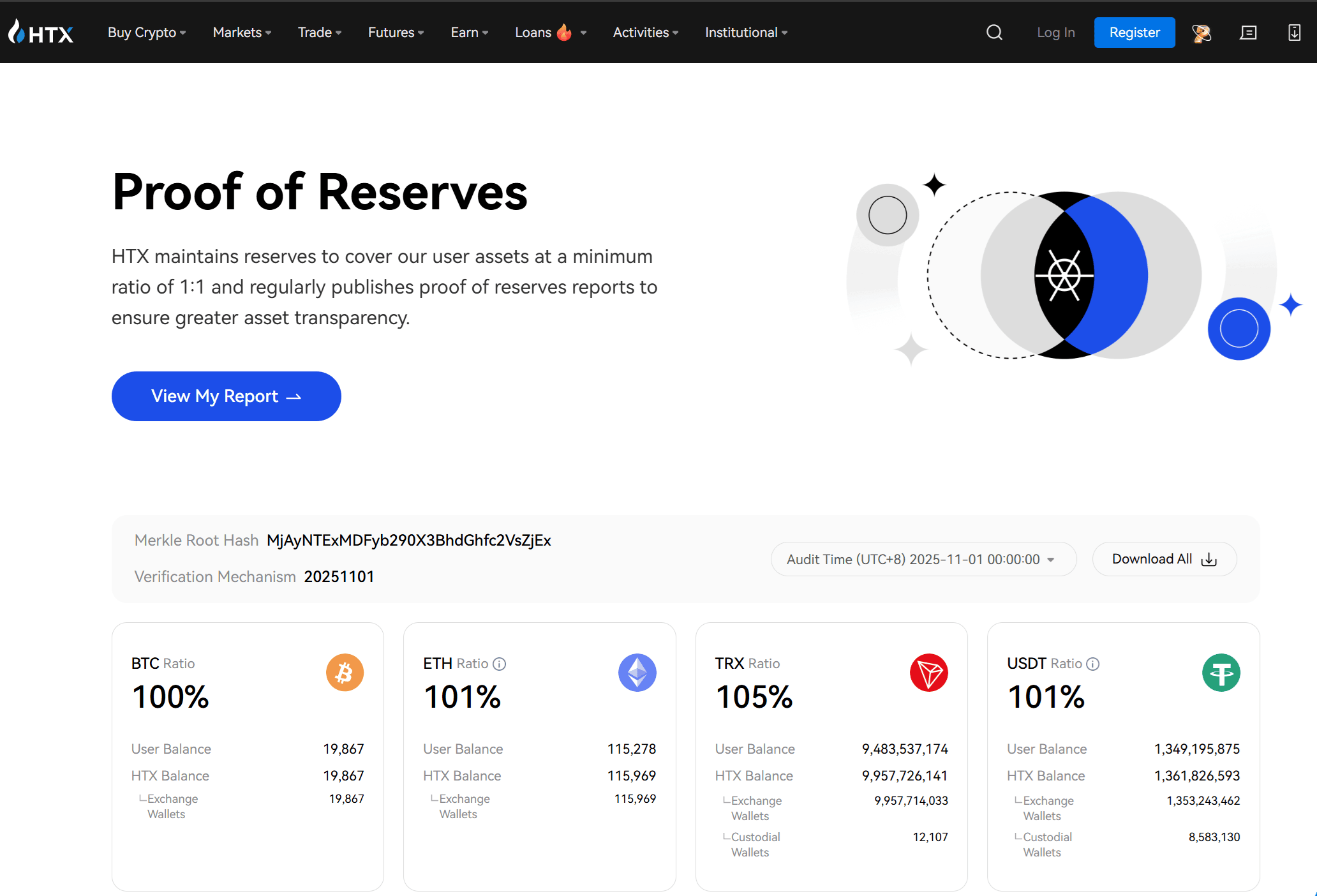Click the mascot icon next to Register

1202,32
